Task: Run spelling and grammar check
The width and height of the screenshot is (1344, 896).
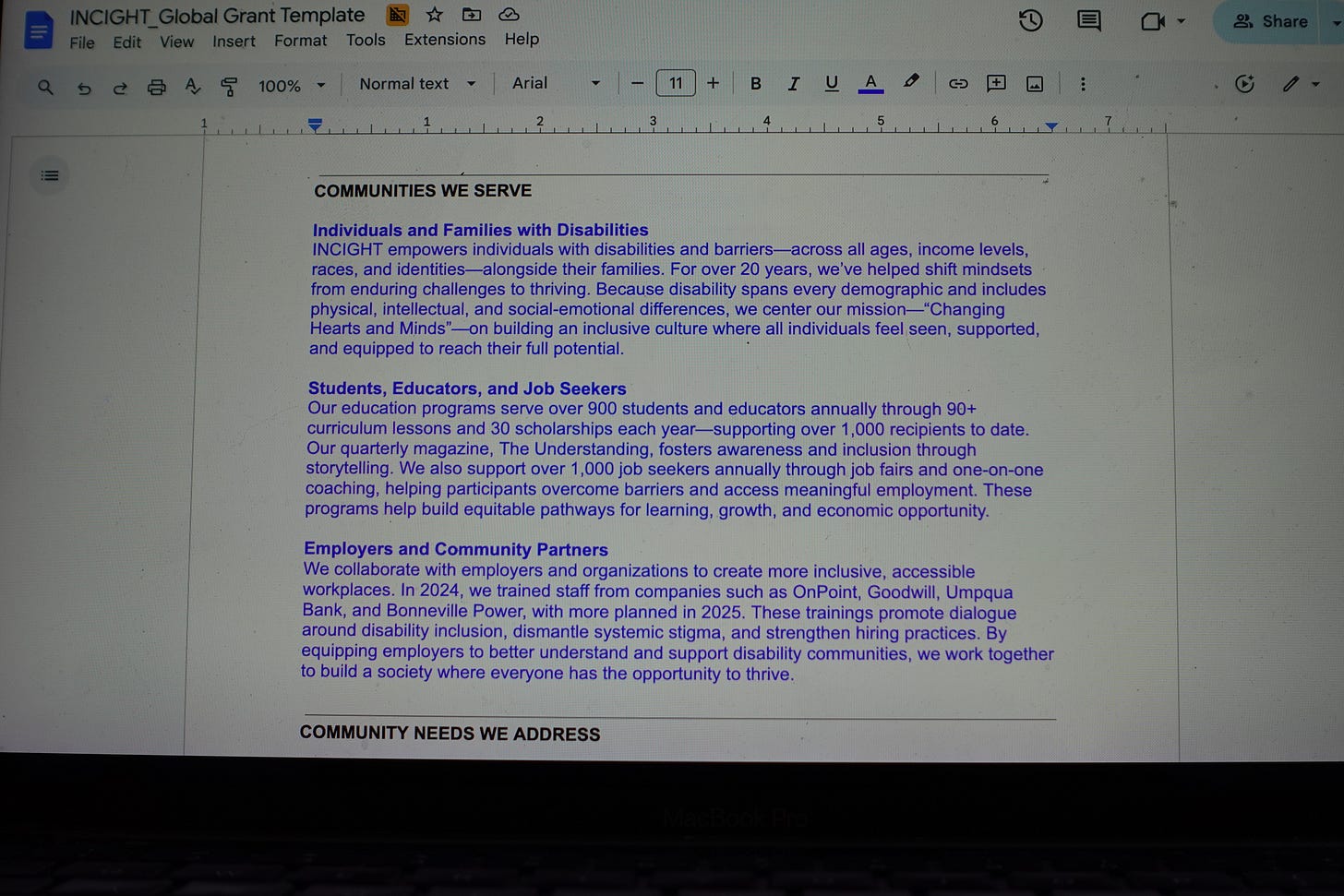Action: 192,87
